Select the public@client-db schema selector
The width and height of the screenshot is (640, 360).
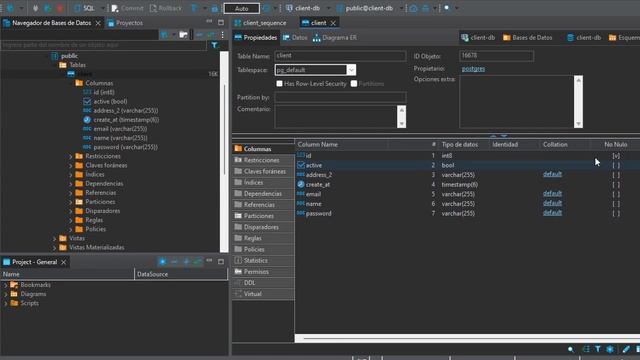tap(365, 8)
